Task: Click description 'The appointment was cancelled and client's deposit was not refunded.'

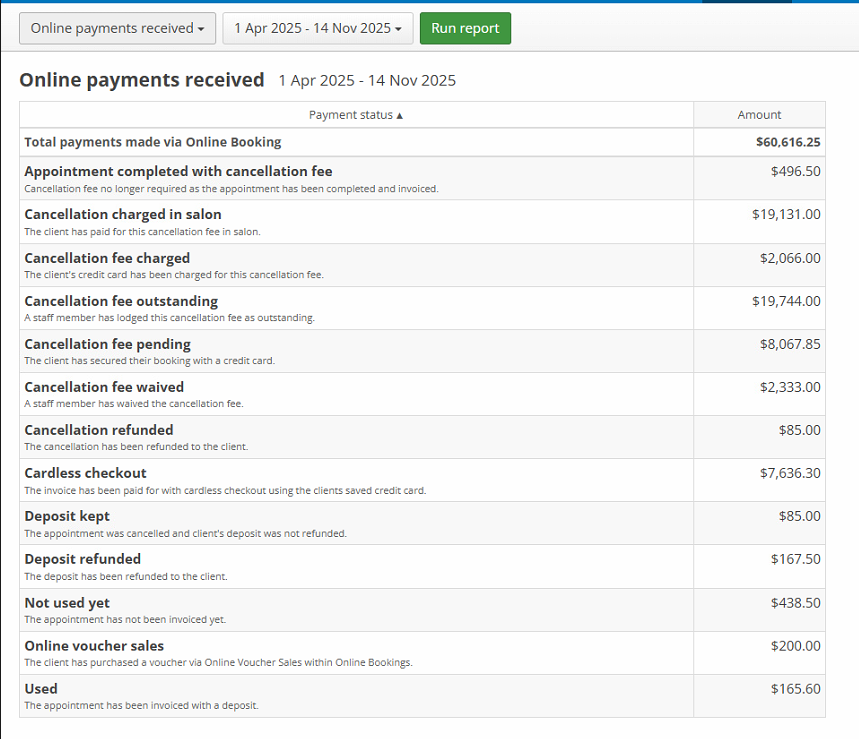Action: (186, 534)
